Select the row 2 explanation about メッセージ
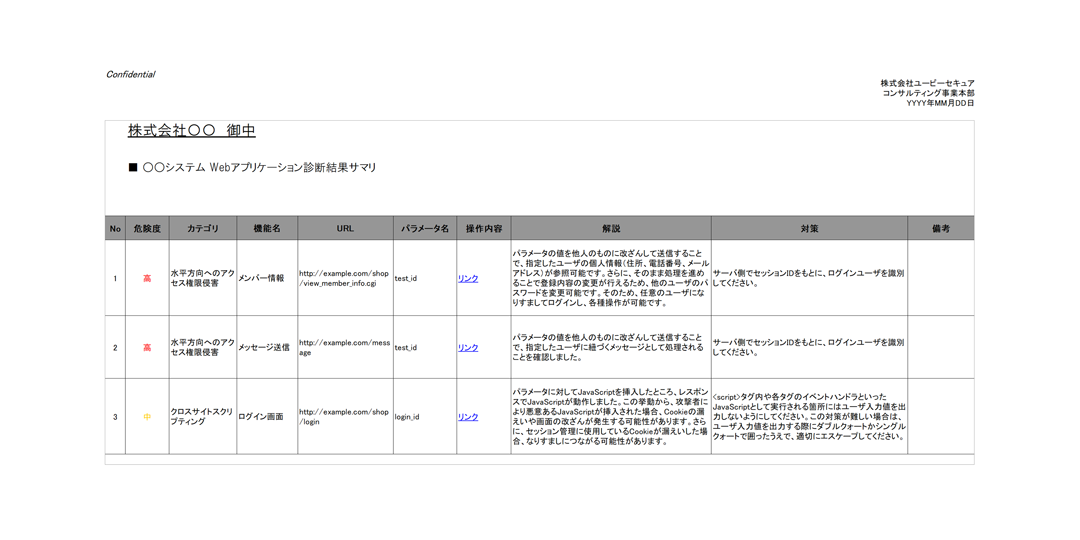Screen dimensions: 1080x540 click(611, 348)
